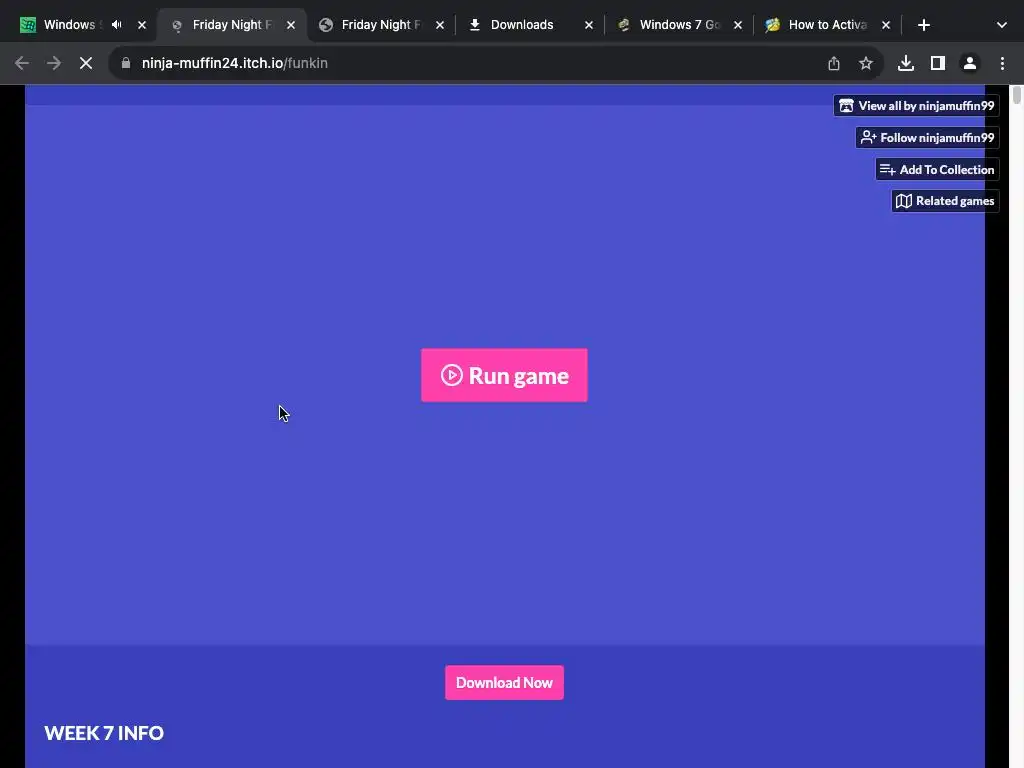Stop loading the page

pos(86,63)
